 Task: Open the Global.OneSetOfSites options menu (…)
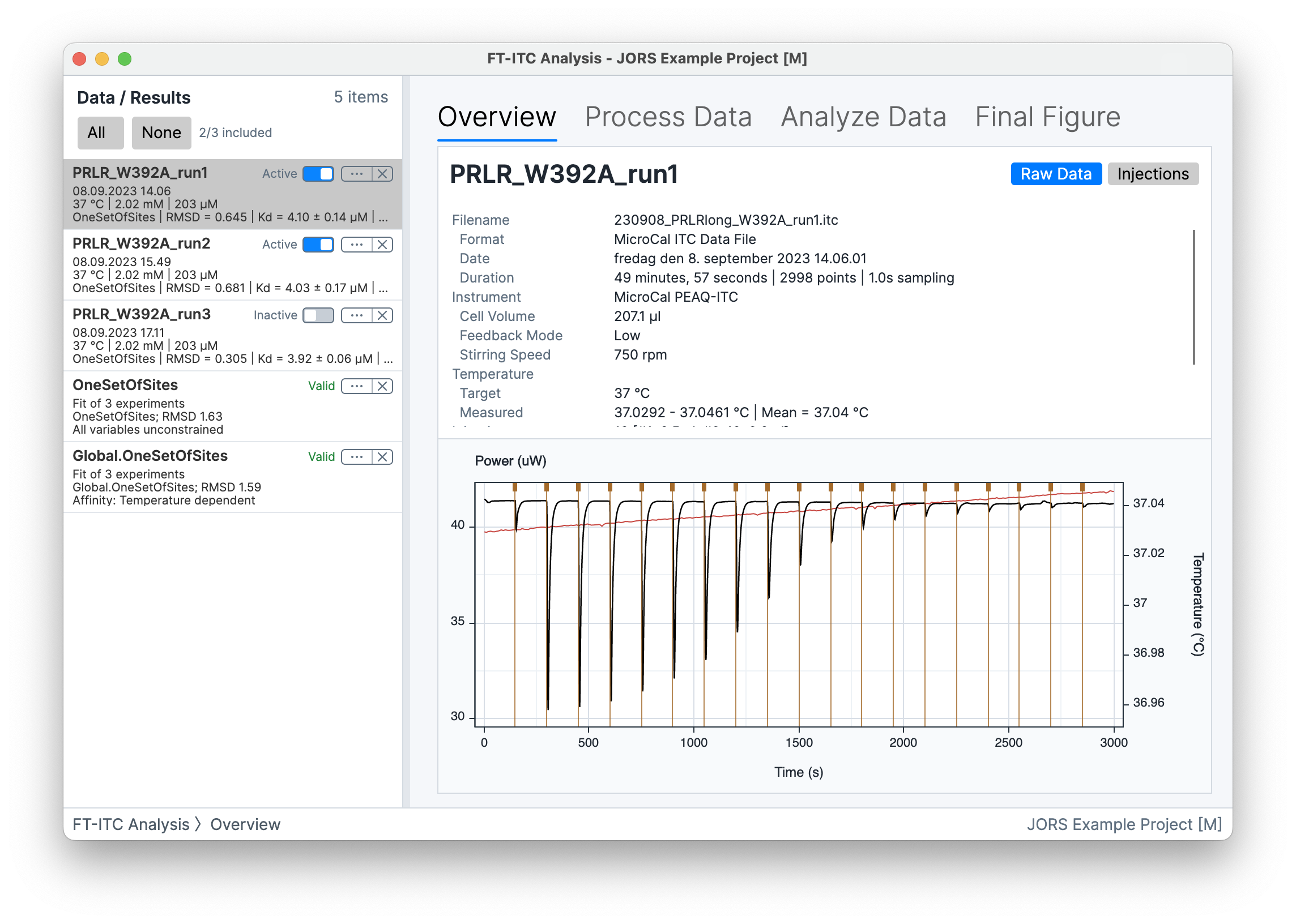coord(356,457)
